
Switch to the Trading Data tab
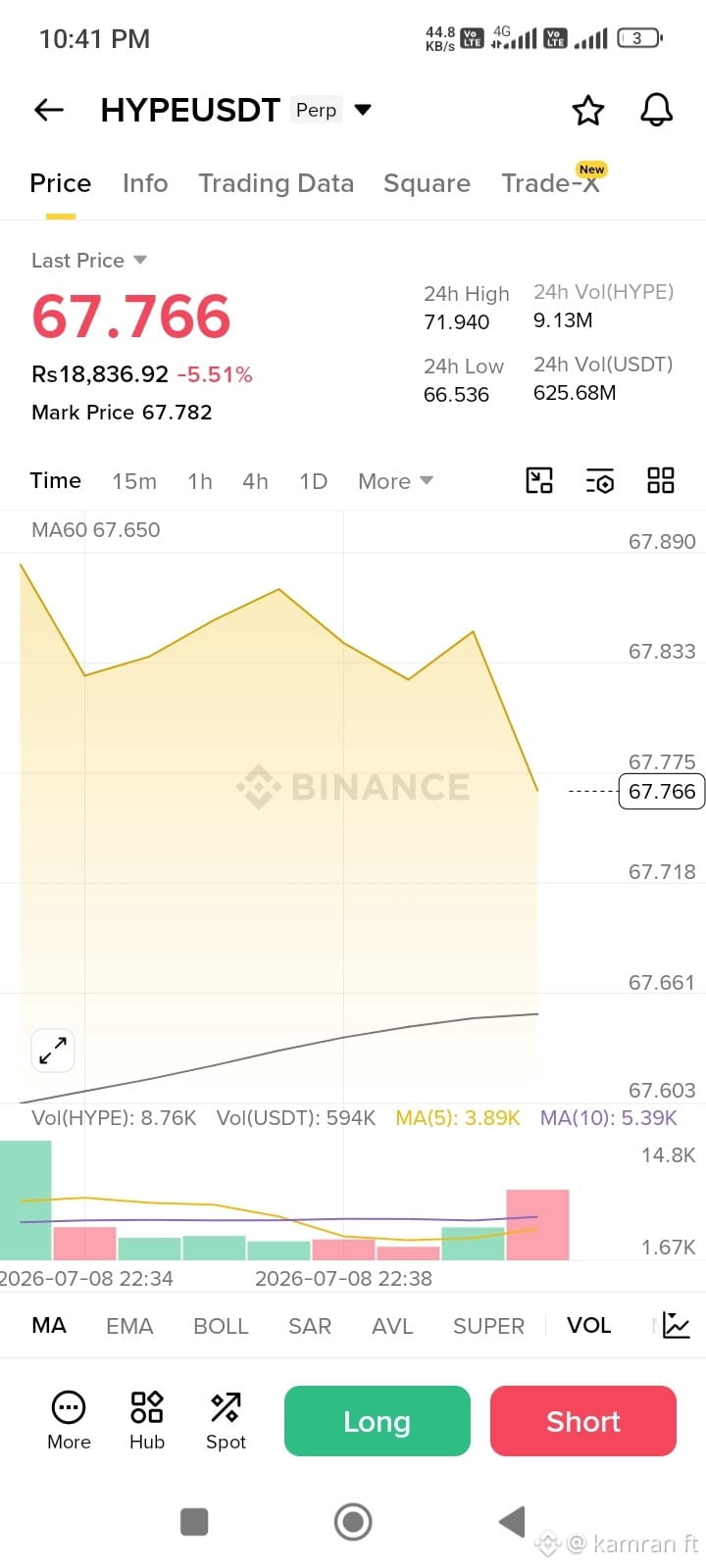276,183
